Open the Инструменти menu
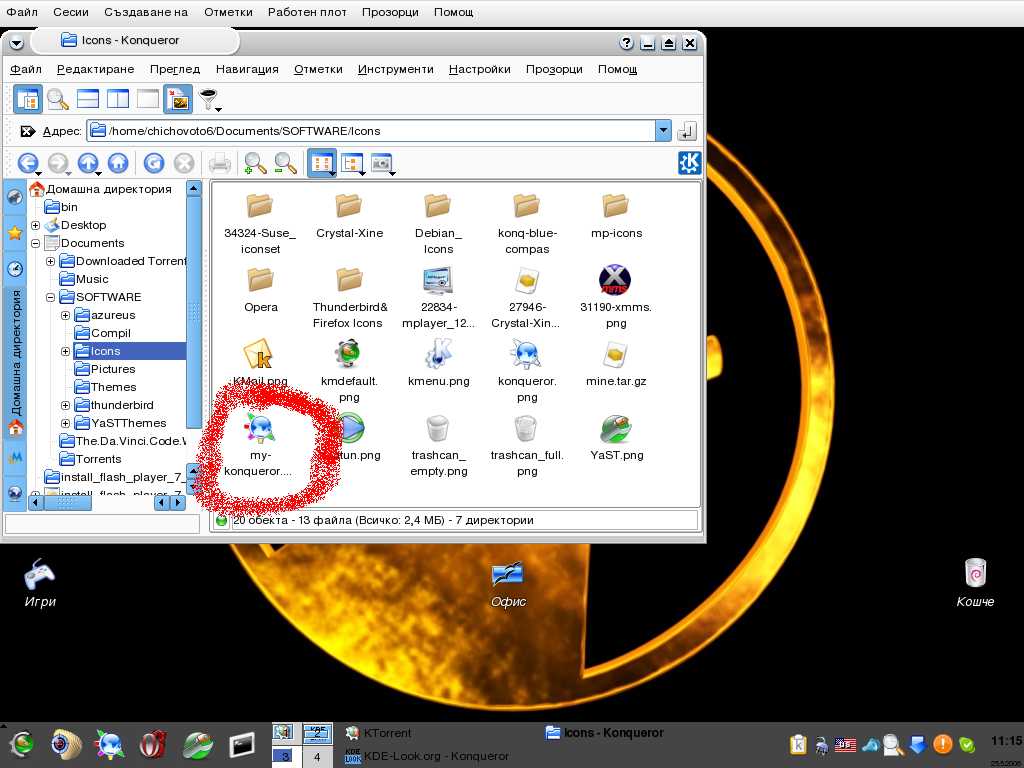This screenshot has width=1024, height=768. click(395, 69)
